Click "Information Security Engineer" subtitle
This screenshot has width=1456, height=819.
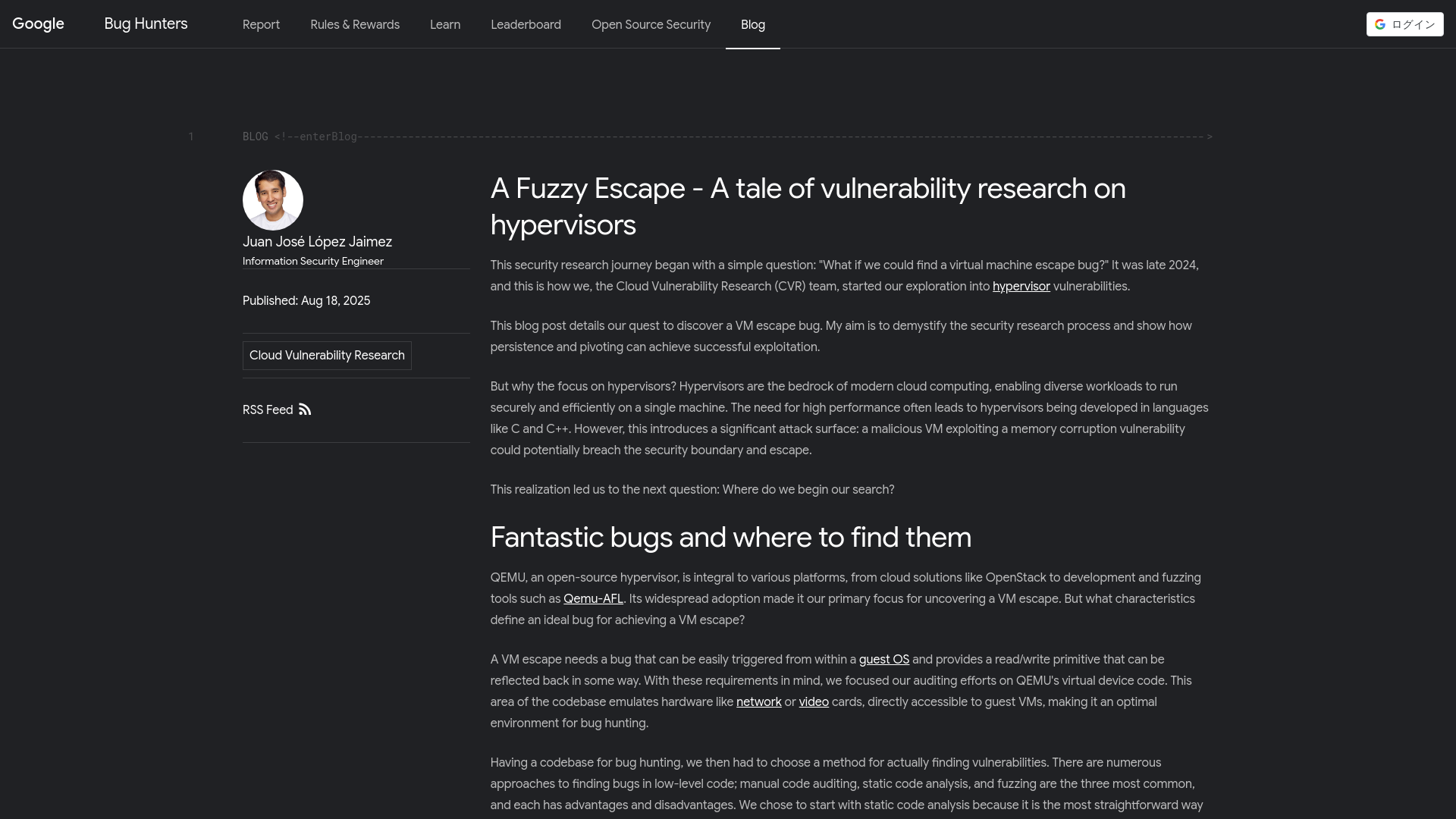[x=312, y=261]
